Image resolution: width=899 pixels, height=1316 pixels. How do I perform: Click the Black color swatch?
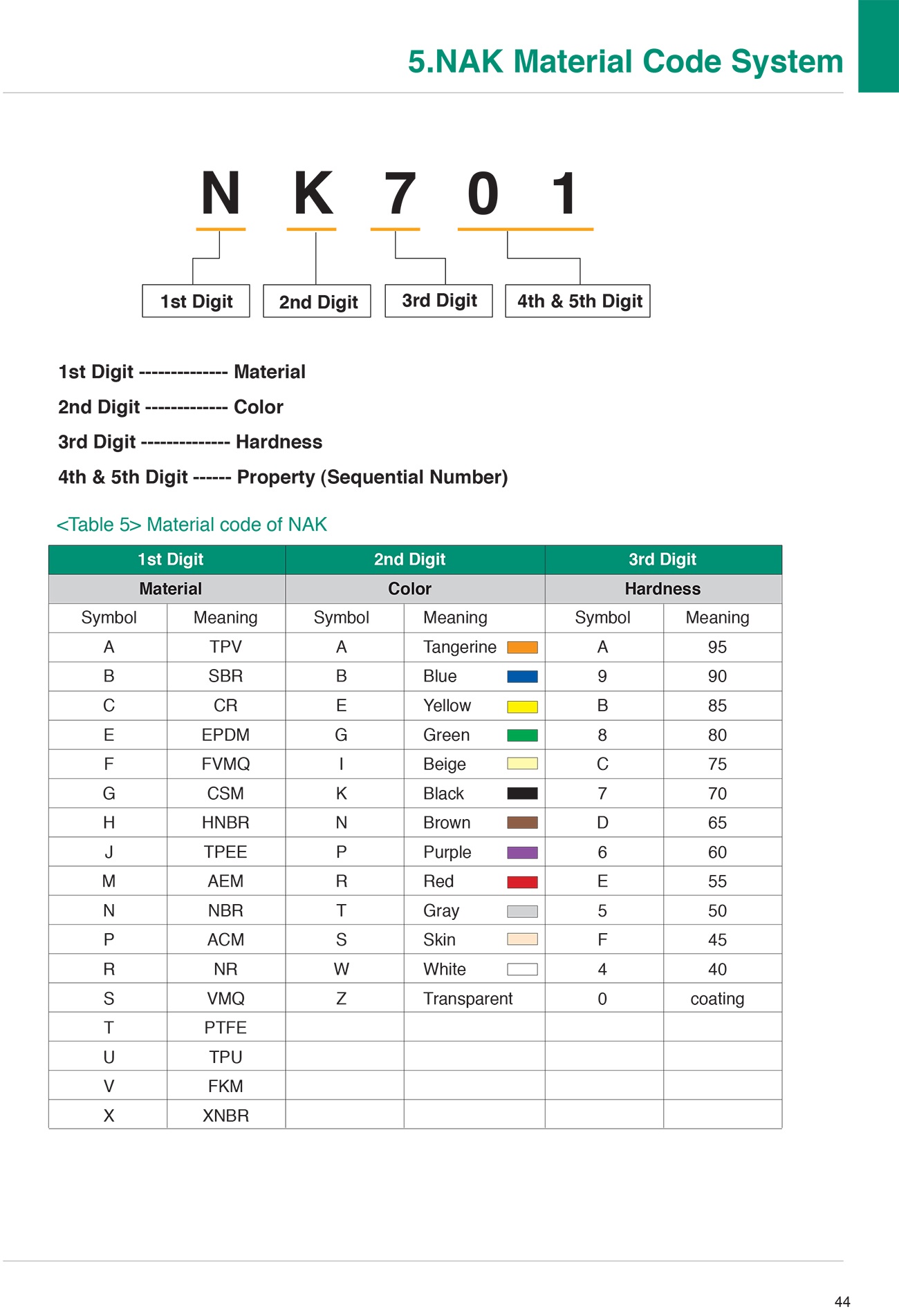[522, 793]
